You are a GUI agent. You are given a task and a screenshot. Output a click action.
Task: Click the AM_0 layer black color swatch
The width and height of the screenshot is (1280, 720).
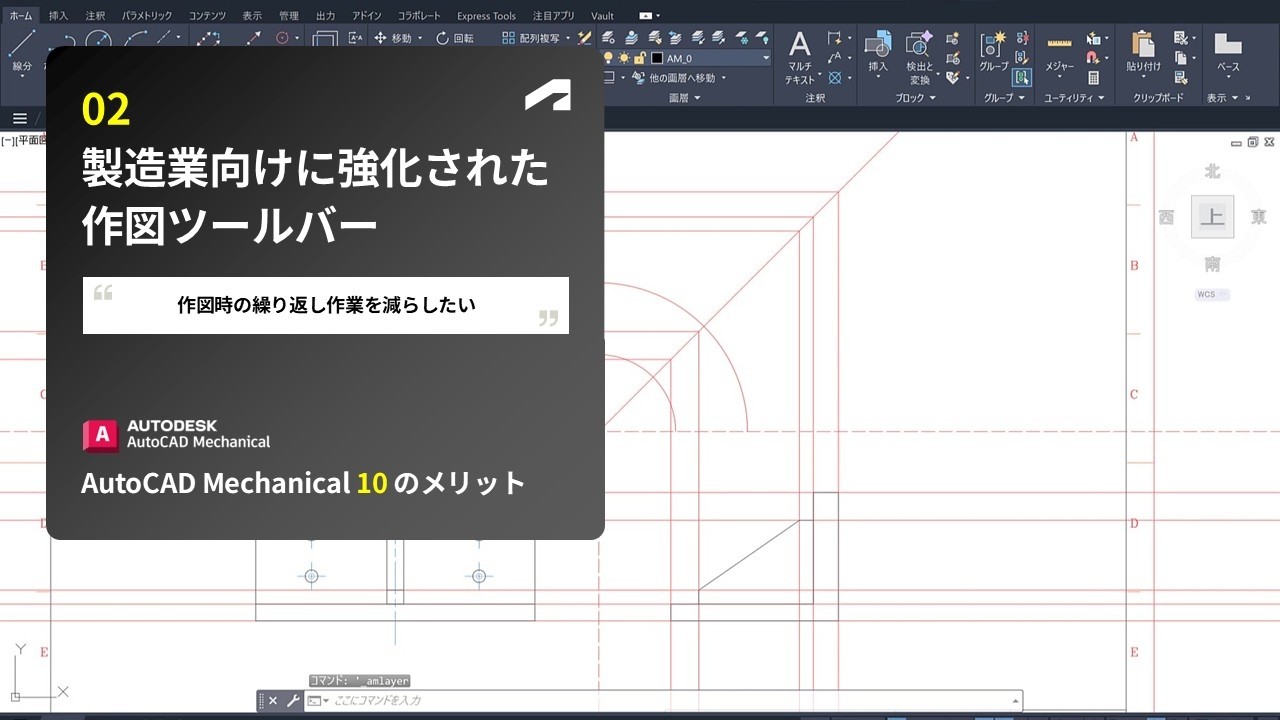[x=657, y=58]
